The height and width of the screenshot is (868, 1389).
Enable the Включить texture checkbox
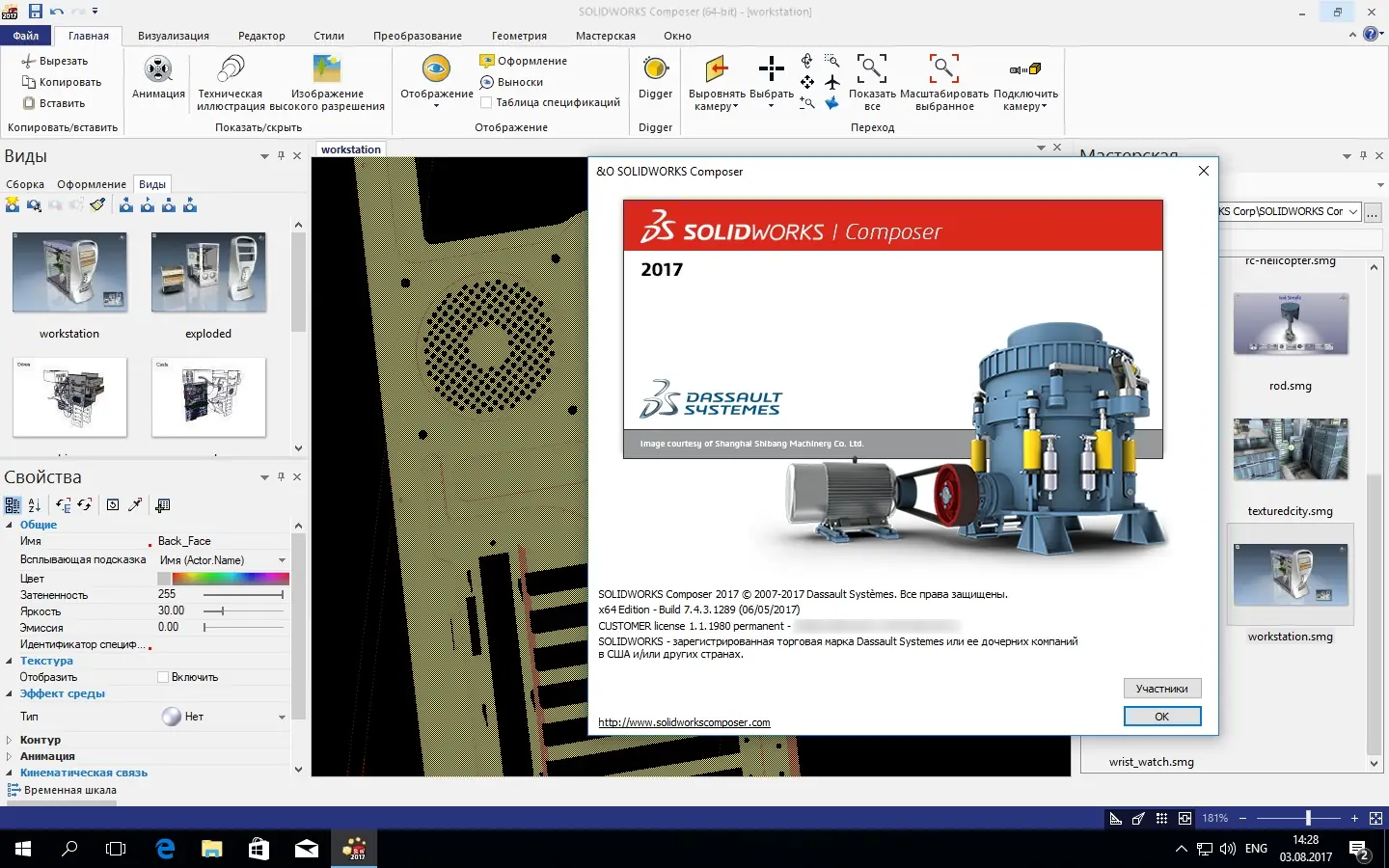(163, 677)
